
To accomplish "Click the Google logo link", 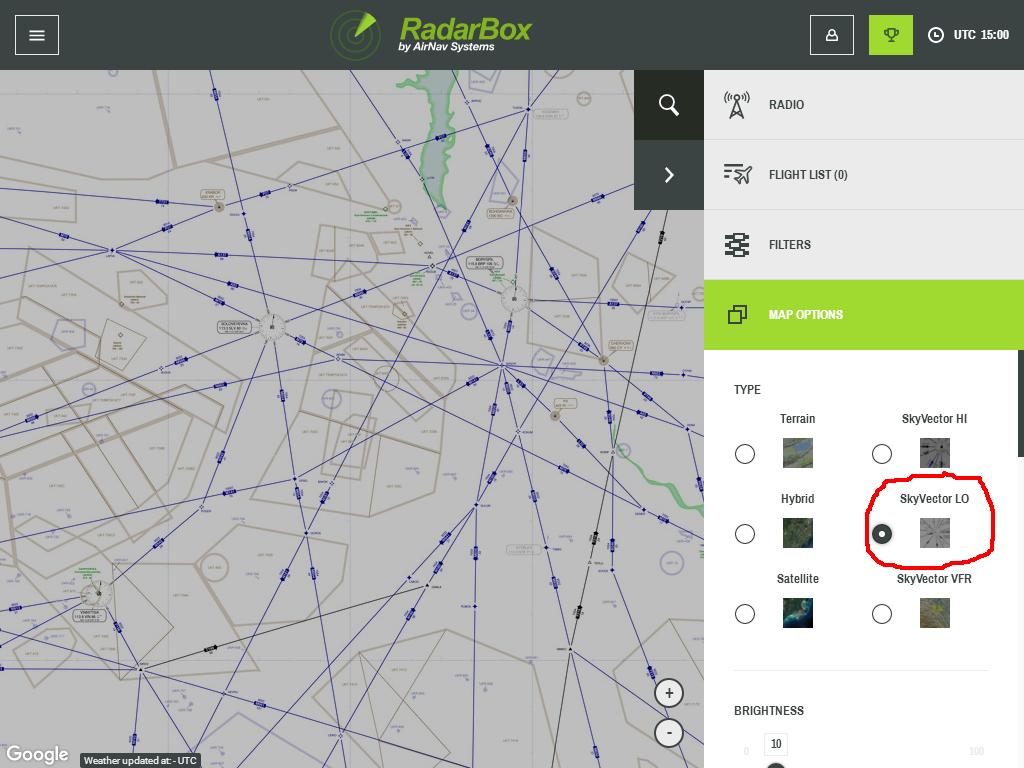I will (37, 754).
